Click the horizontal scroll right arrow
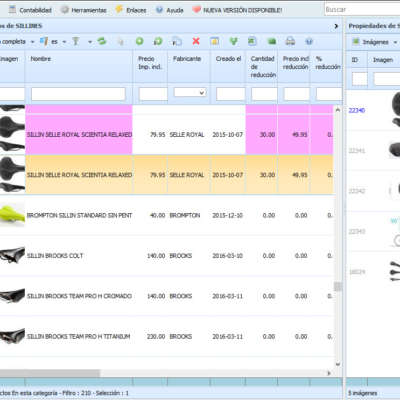 coord(329,373)
